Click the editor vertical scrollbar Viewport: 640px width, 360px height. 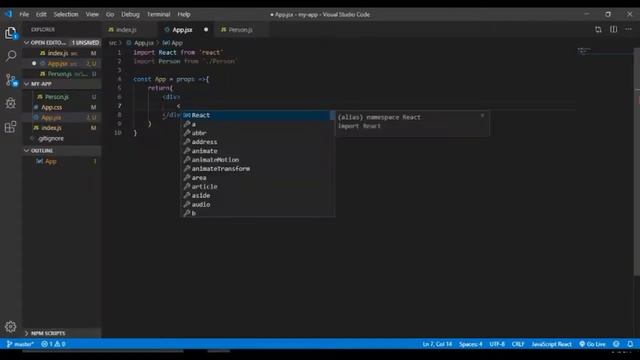pyautogui.click(x=637, y=162)
